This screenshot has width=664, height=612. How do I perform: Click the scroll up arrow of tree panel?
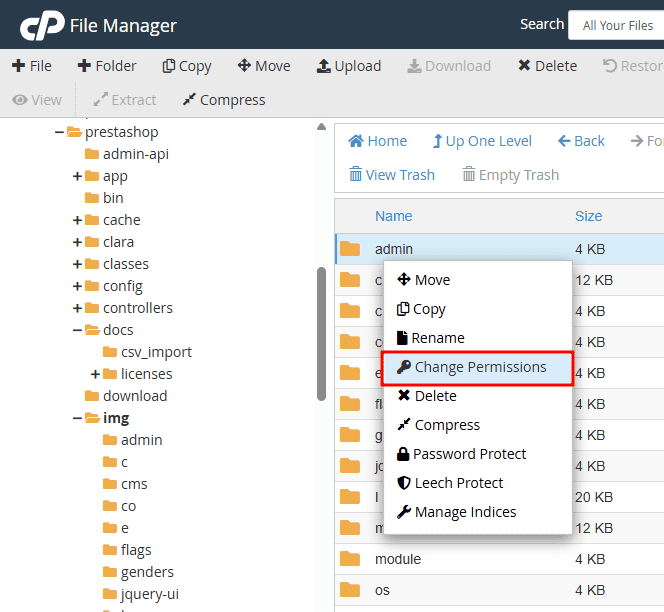point(321,127)
